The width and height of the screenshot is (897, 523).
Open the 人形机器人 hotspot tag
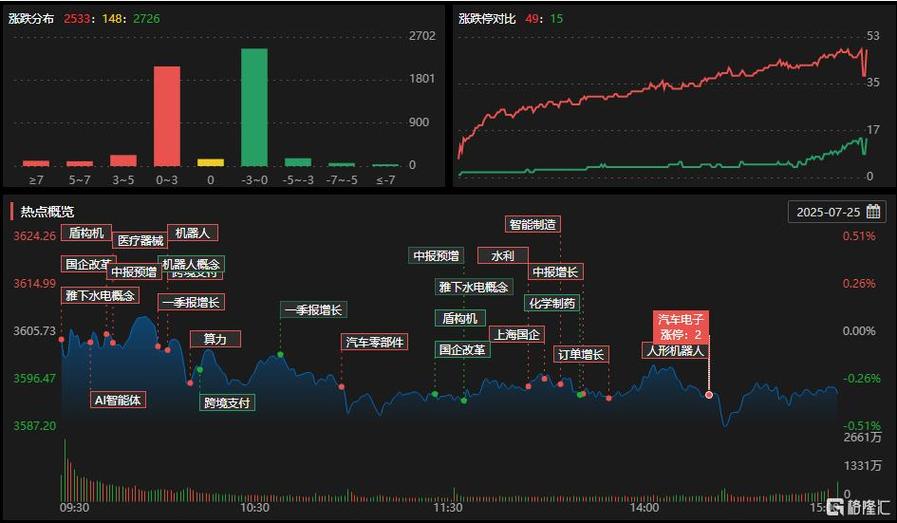(676, 351)
